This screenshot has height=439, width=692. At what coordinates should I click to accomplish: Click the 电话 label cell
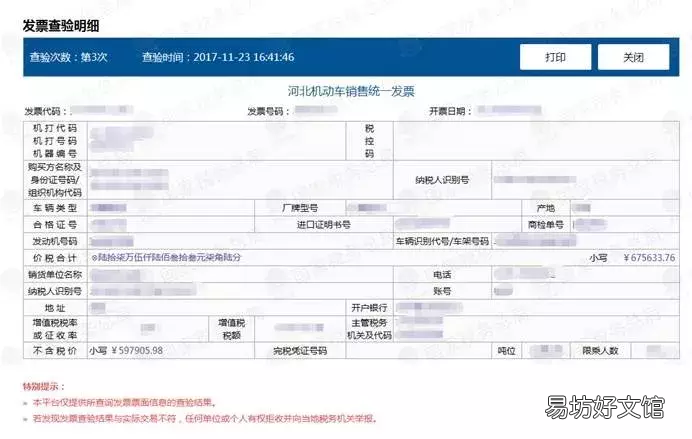point(442,274)
